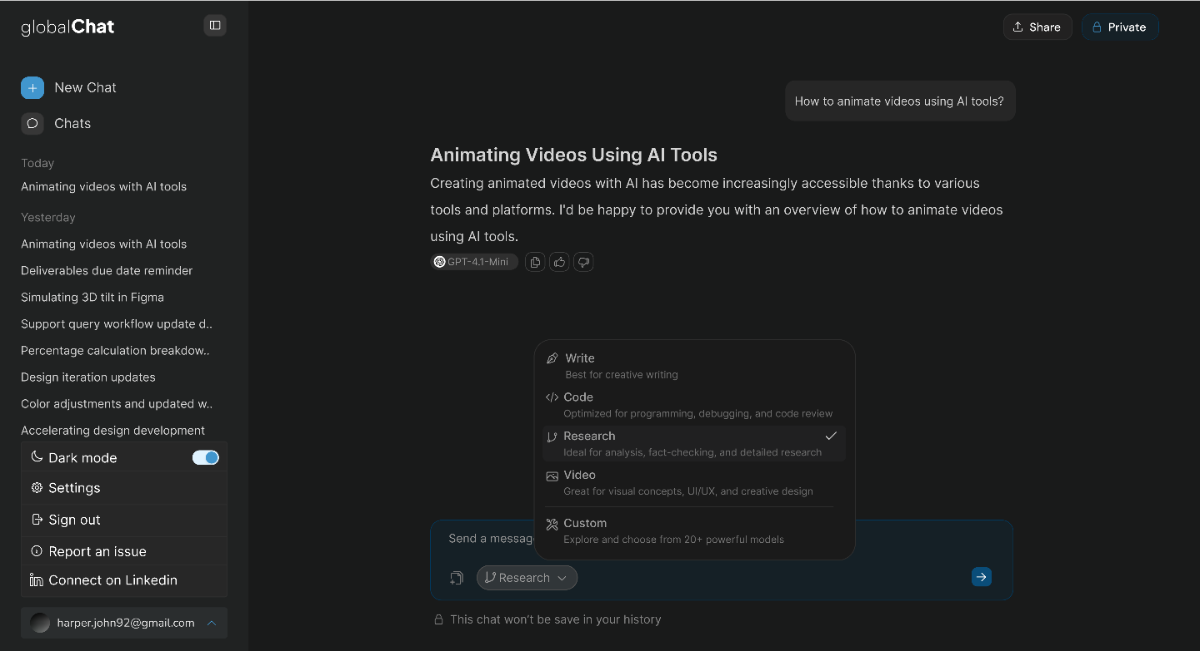Toggle the Private chat mode button
This screenshot has width=1200, height=651.
pos(1119,27)
